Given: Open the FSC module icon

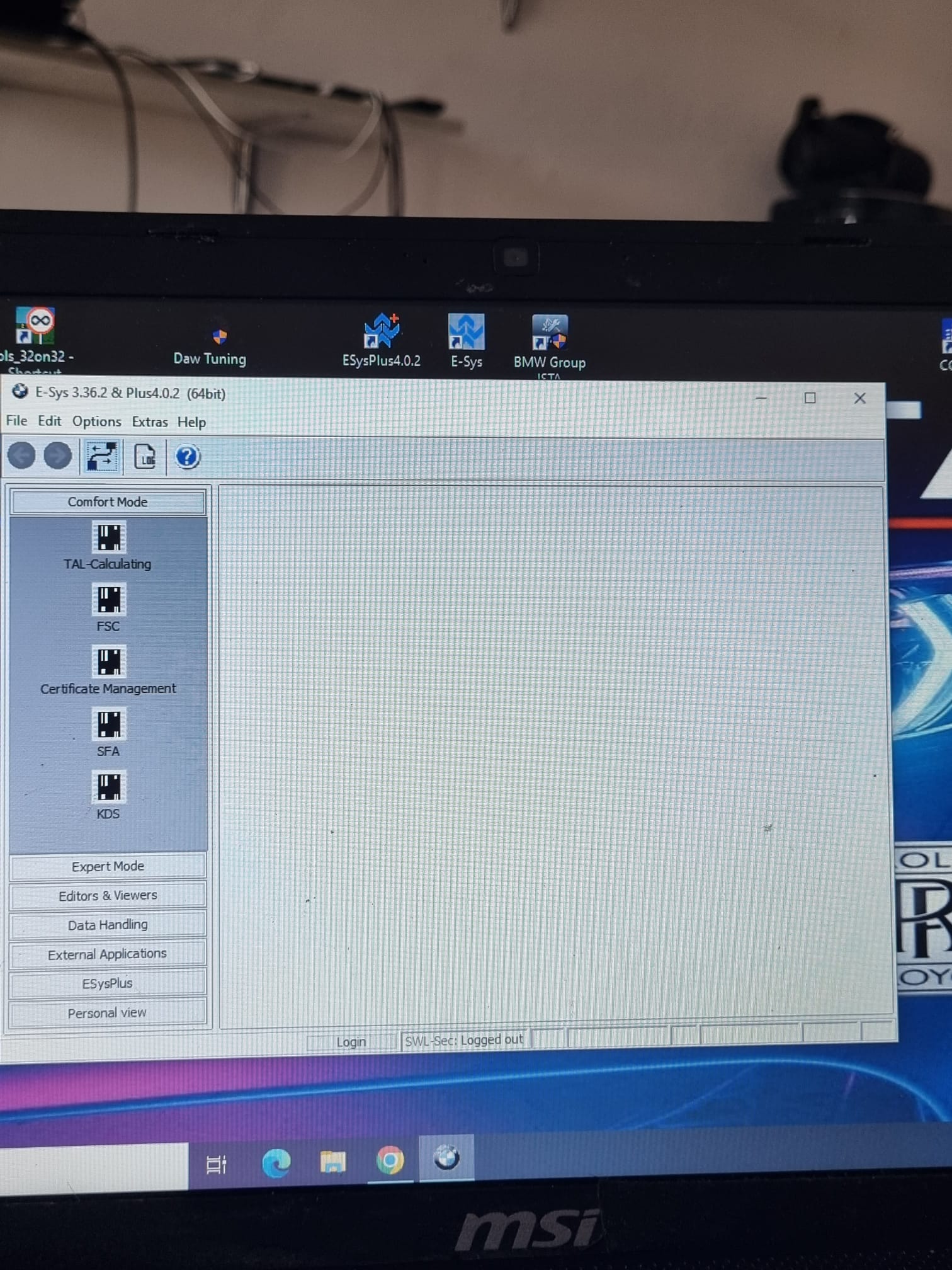Looking at the screenshot, I should click(108, 599).
